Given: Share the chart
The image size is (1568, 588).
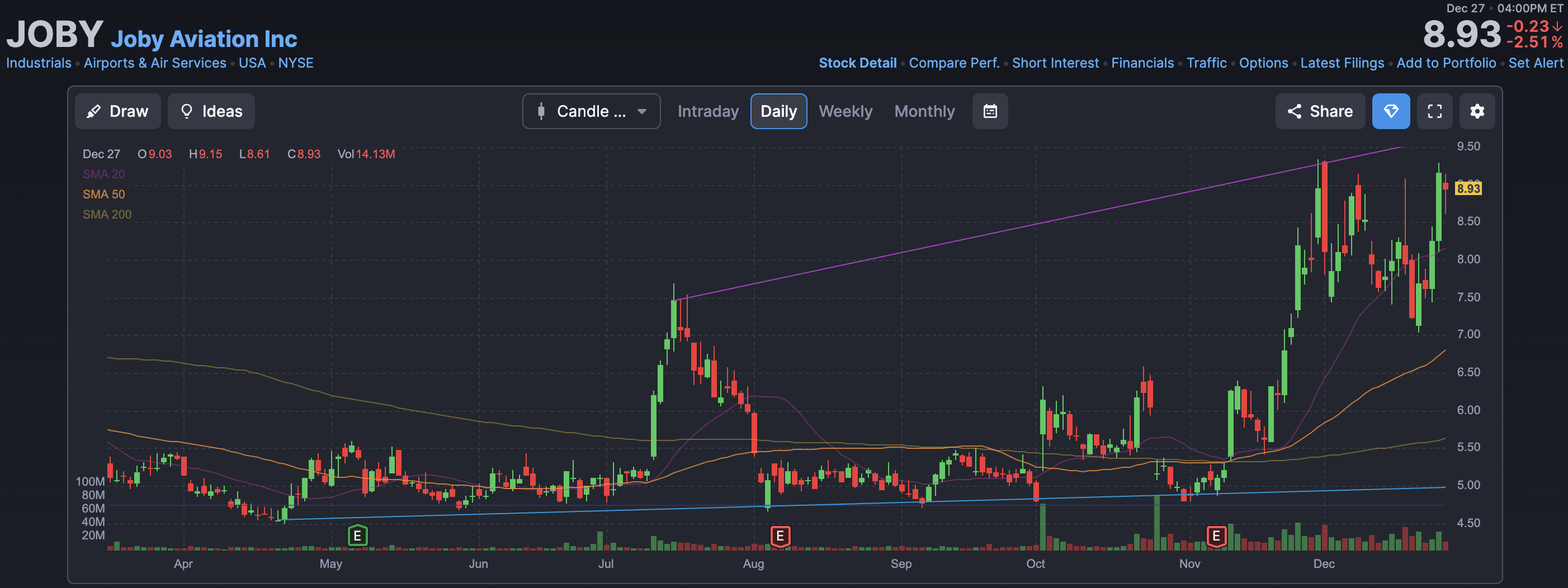Looking at the screenshot, I should click(1320, 111).
